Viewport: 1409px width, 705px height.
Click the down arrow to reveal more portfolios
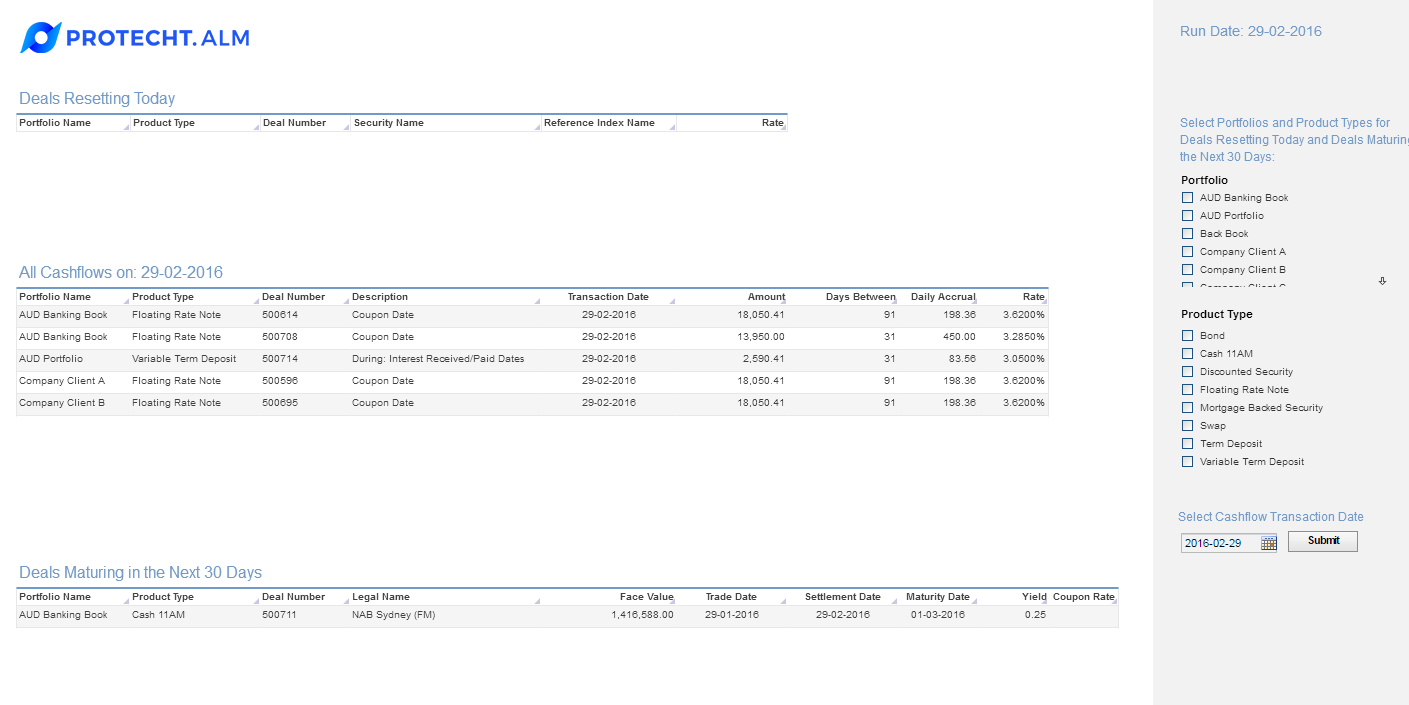click(1382, 283)
